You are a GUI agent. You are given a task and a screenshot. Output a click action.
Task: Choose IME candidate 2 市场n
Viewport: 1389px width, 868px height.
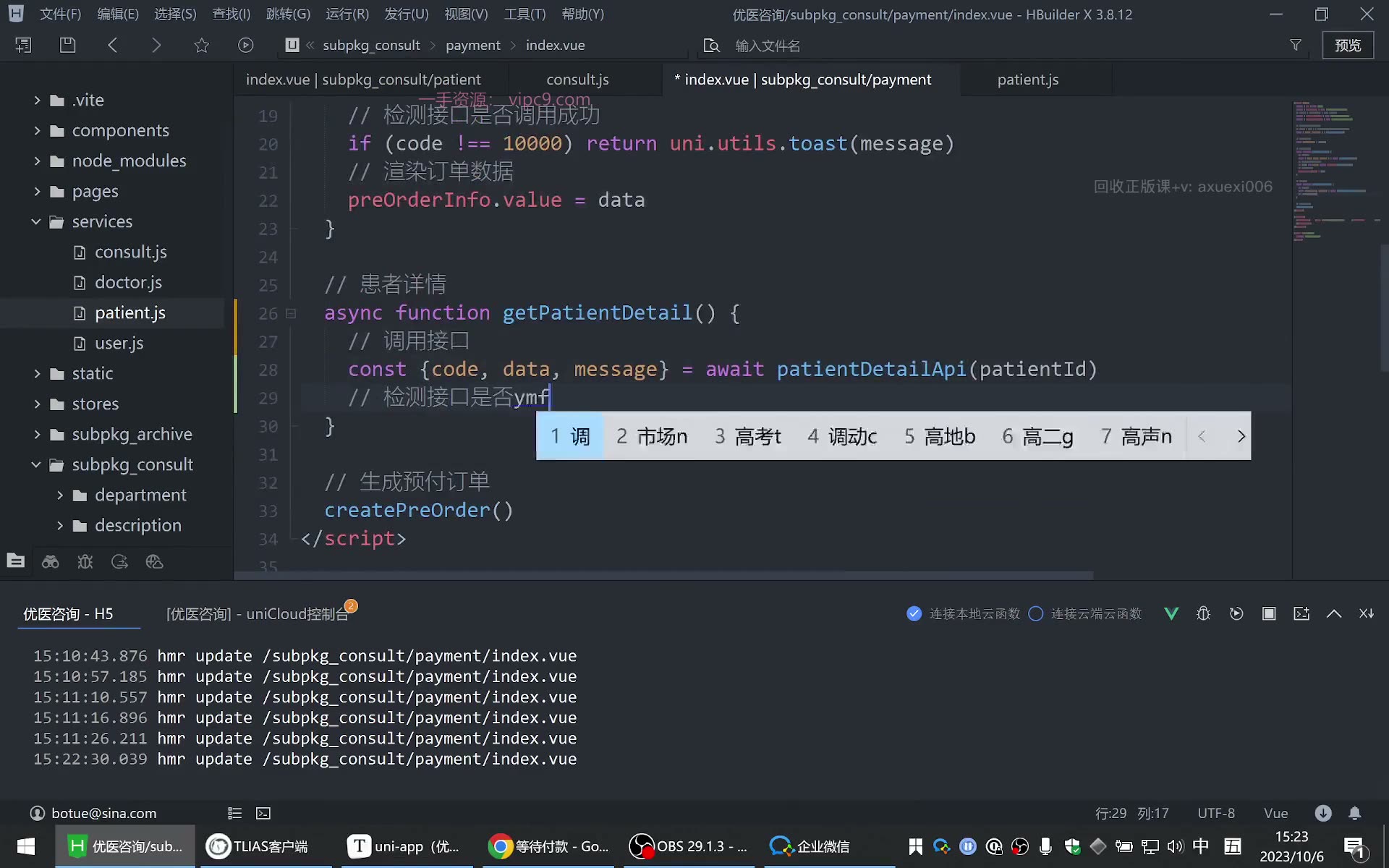[652, 436]
